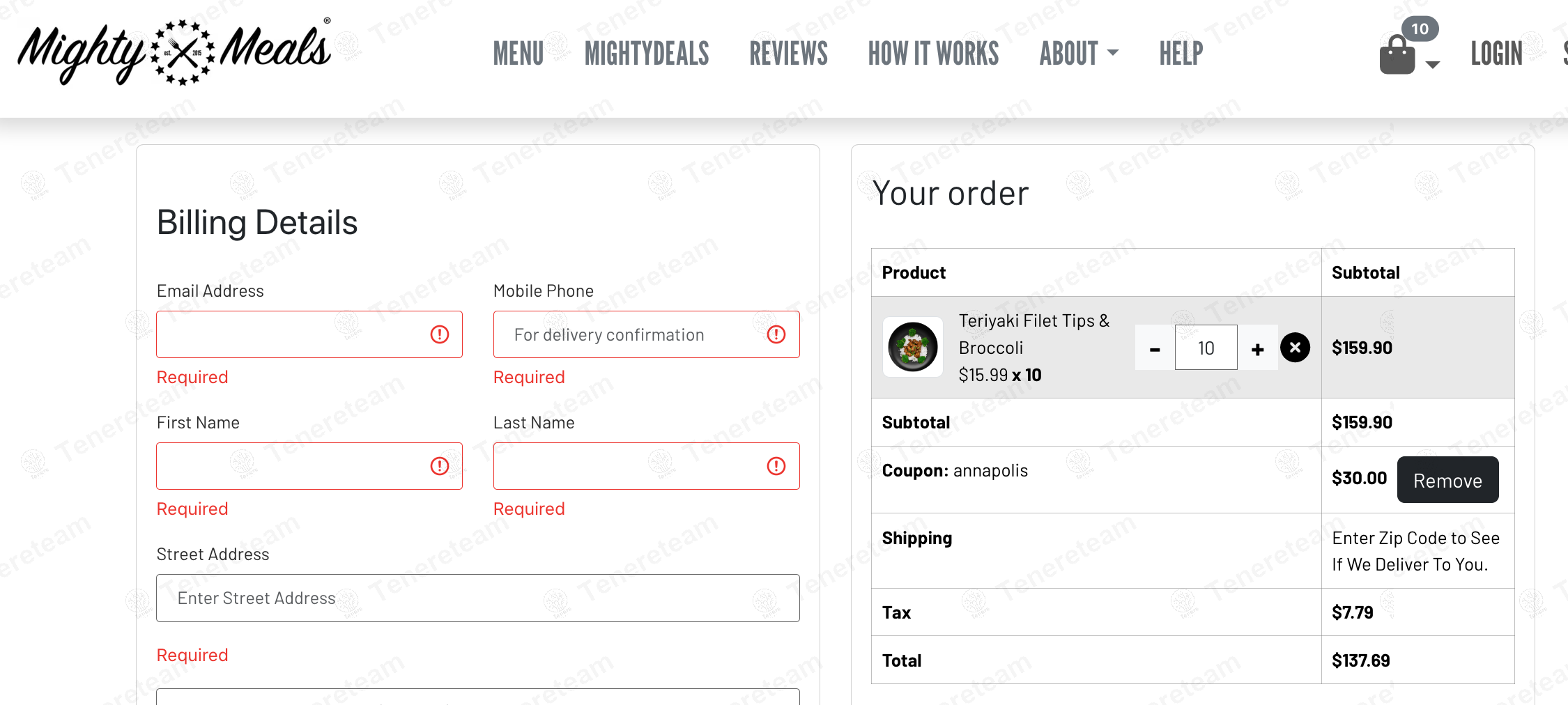Open the Menu navigation item
Screen dimensions: 1568x705
coord(518,54)
